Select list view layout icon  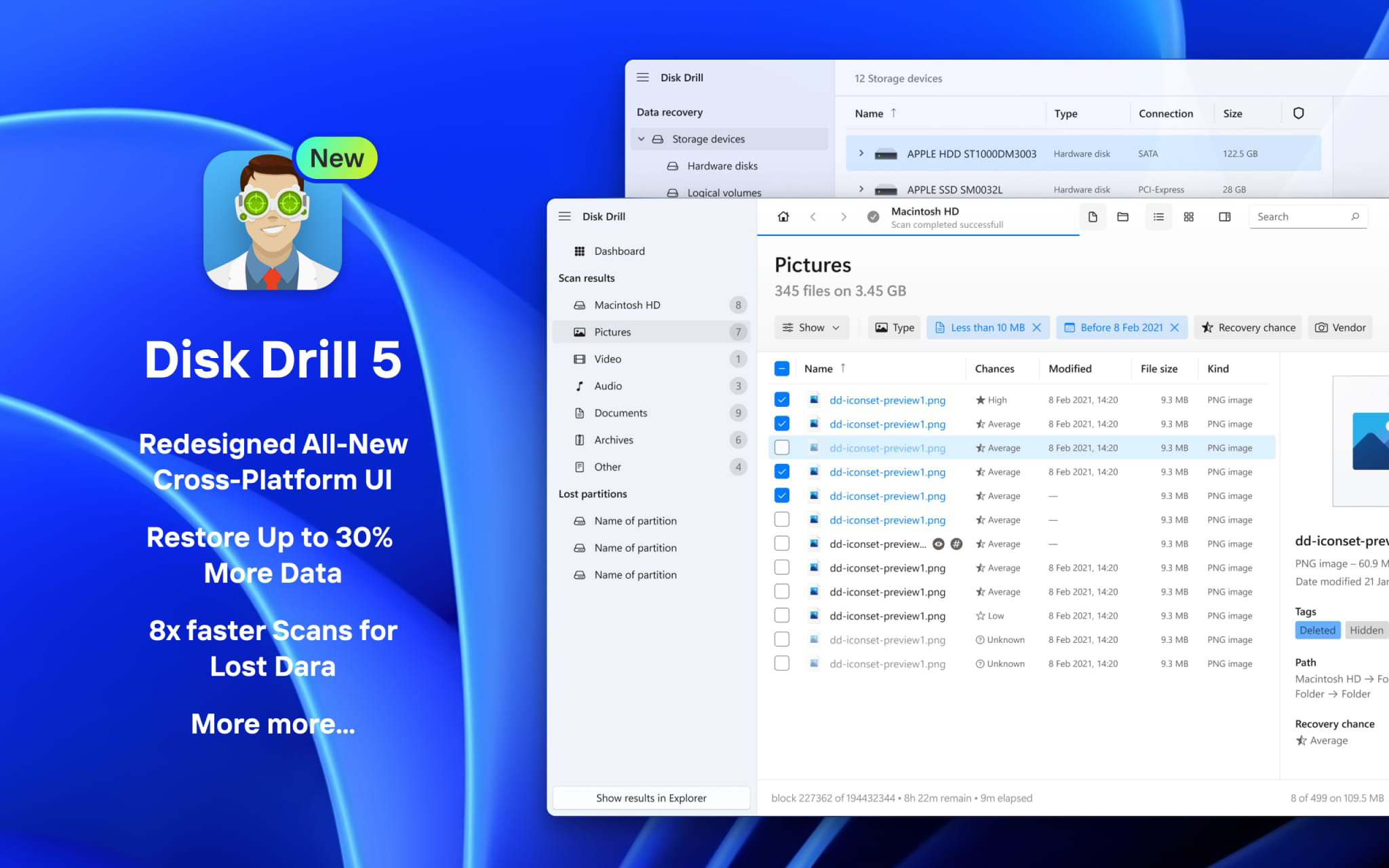1158,216
